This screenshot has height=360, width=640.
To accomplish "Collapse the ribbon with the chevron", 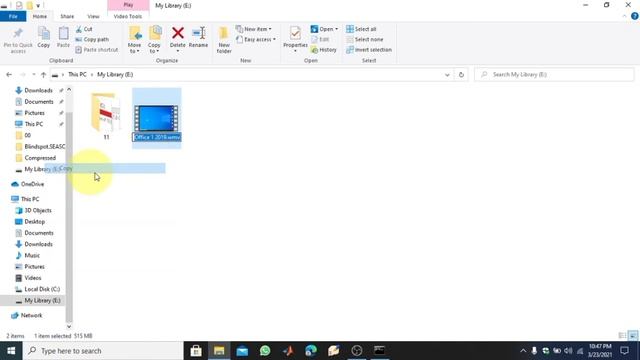I will pos(624,16).
